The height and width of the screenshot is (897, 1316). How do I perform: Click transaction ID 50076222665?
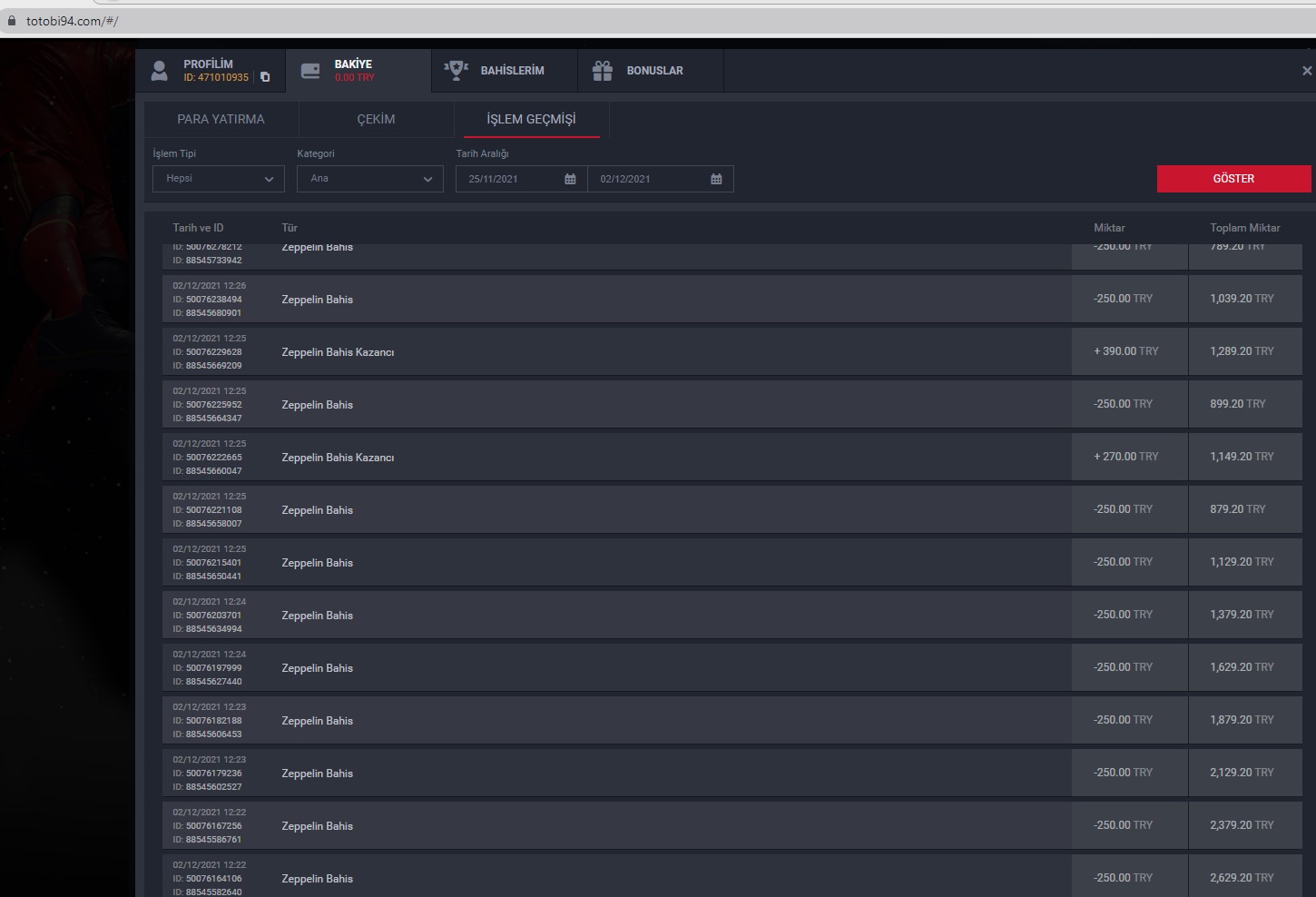coord(208,458)
